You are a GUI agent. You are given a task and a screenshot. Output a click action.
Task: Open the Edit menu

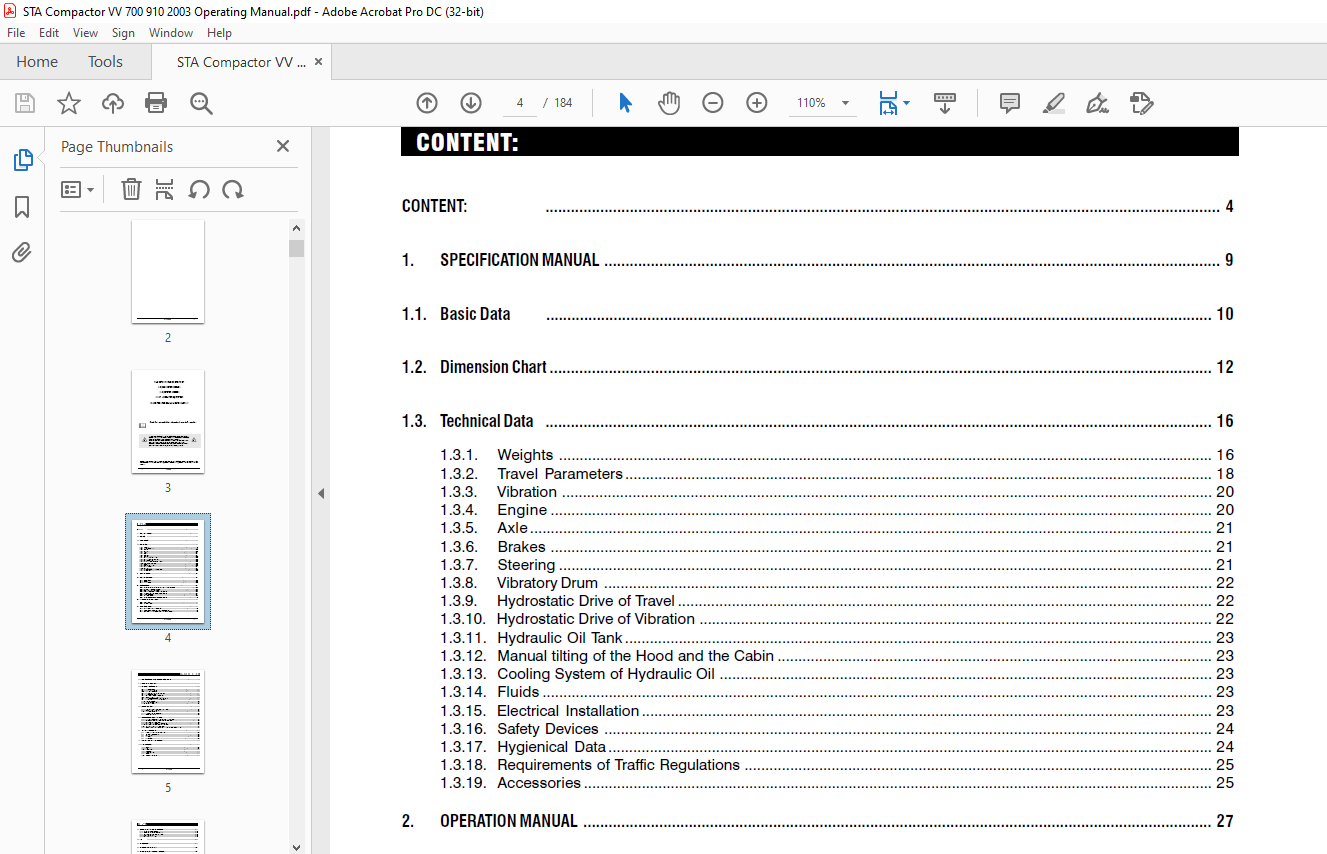(49, 33)
